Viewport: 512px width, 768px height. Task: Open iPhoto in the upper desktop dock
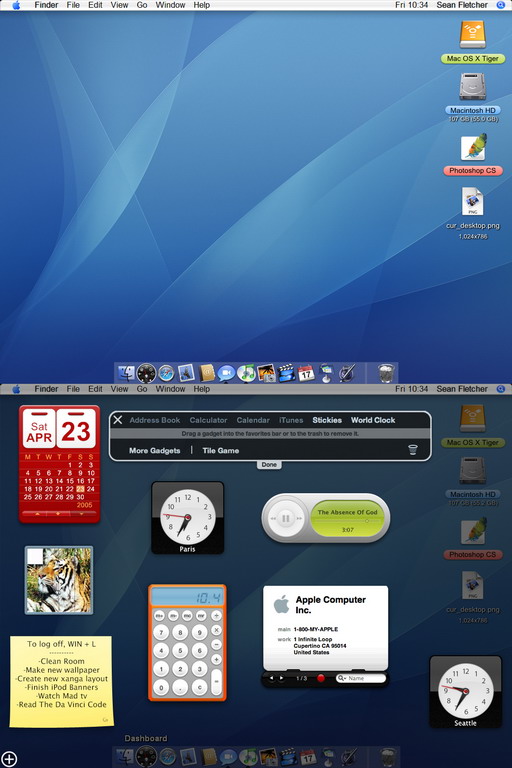pyautogui.click(x=266, y=373)
